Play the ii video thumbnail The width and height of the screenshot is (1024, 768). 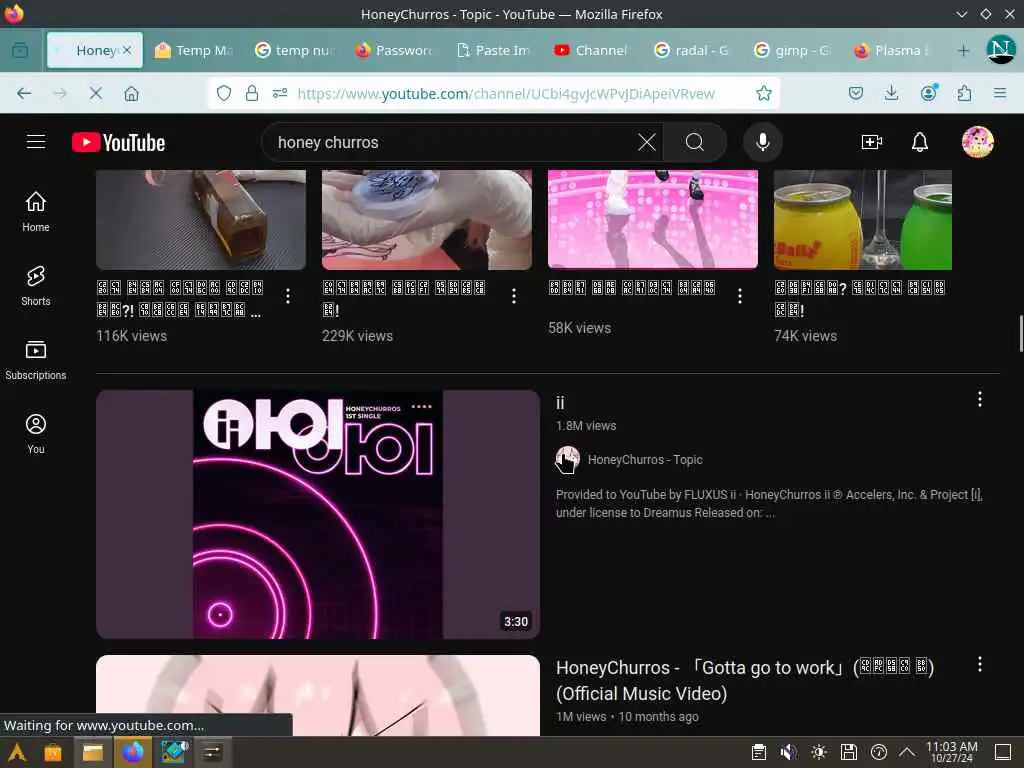318,514
